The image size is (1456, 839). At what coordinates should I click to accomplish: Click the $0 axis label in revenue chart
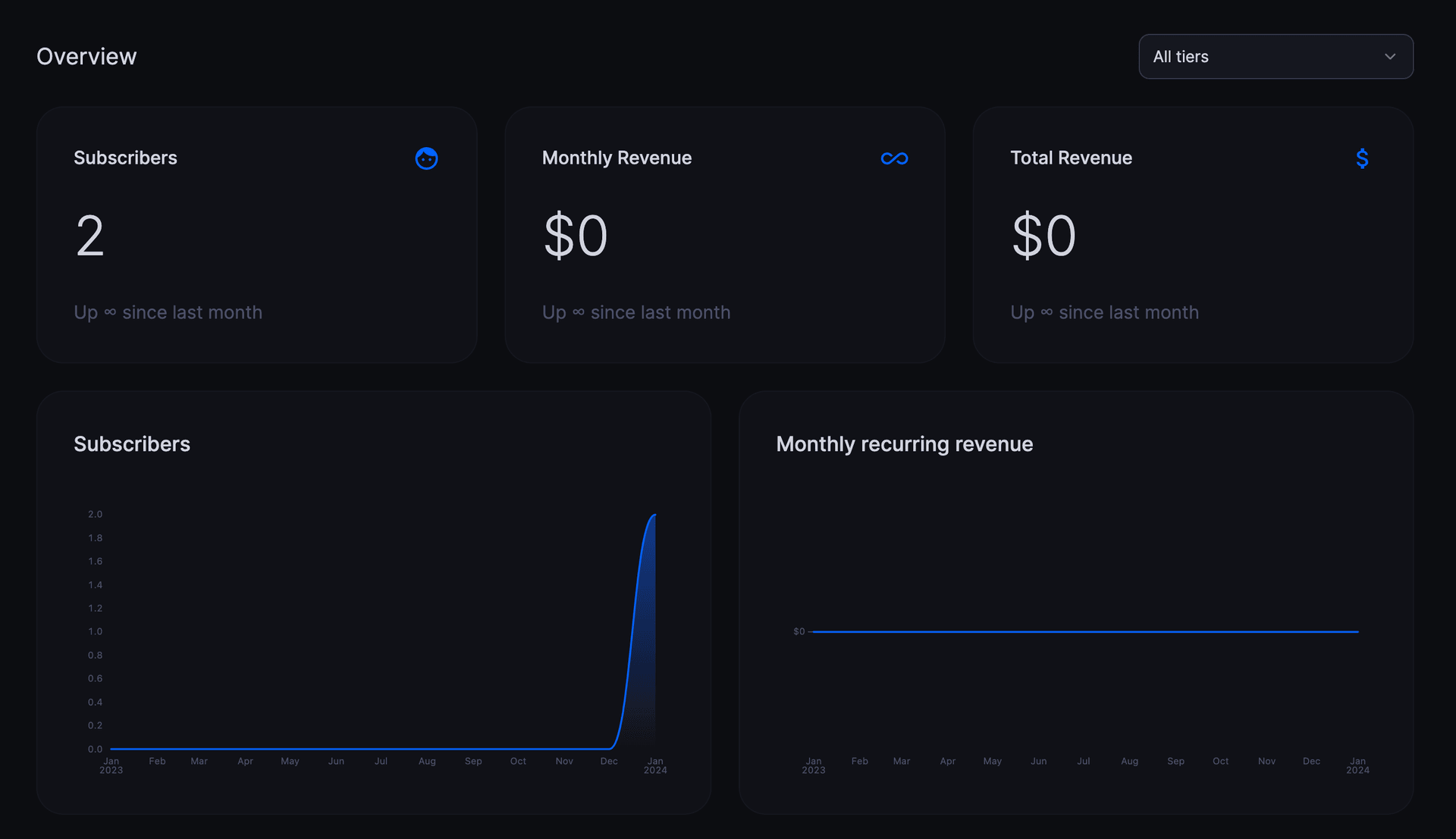point(799,631)
